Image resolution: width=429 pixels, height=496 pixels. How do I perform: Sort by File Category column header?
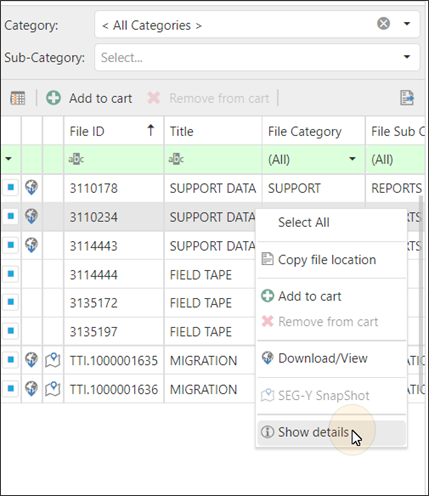tap(313, 131)
